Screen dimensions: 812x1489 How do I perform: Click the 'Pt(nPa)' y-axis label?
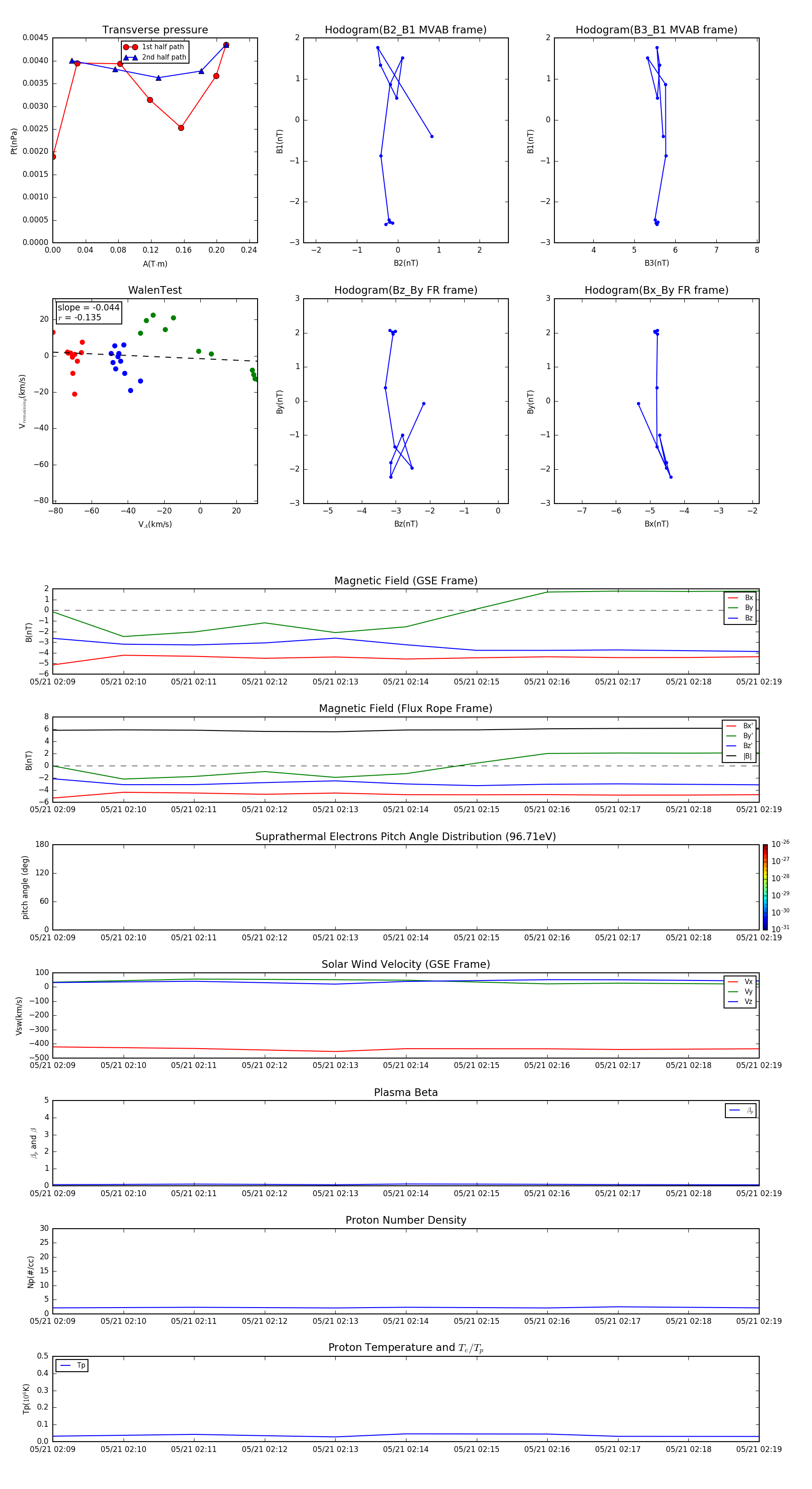point(14,141)
